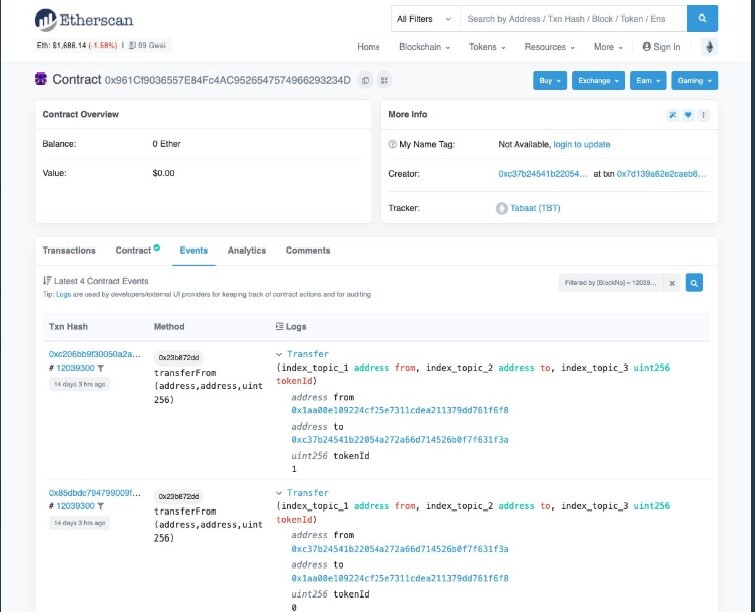Collapse the second Transfer log chevron
Image resolution: width=755 pixels, height=612 pixels.
coord(279,493)
